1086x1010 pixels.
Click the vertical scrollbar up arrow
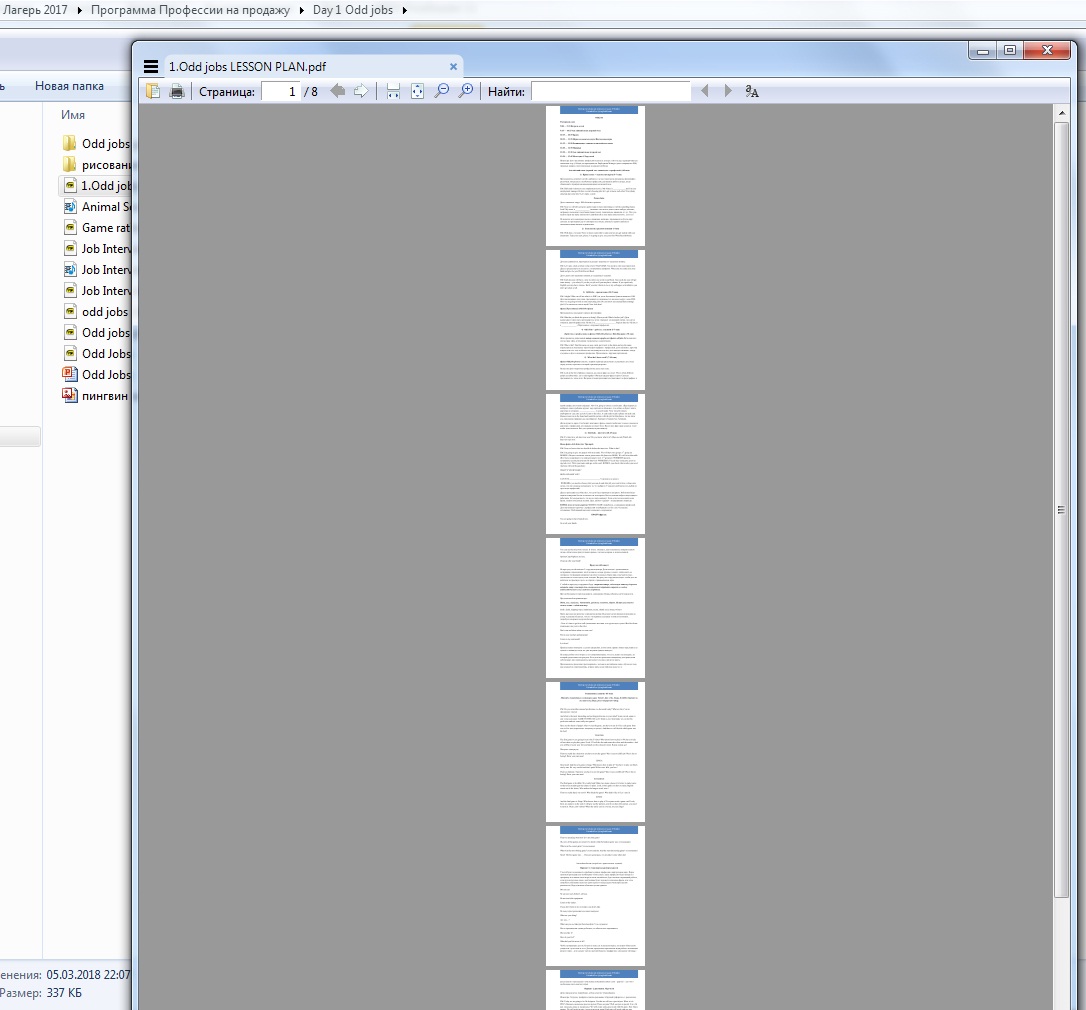(x=1061, y=112)
